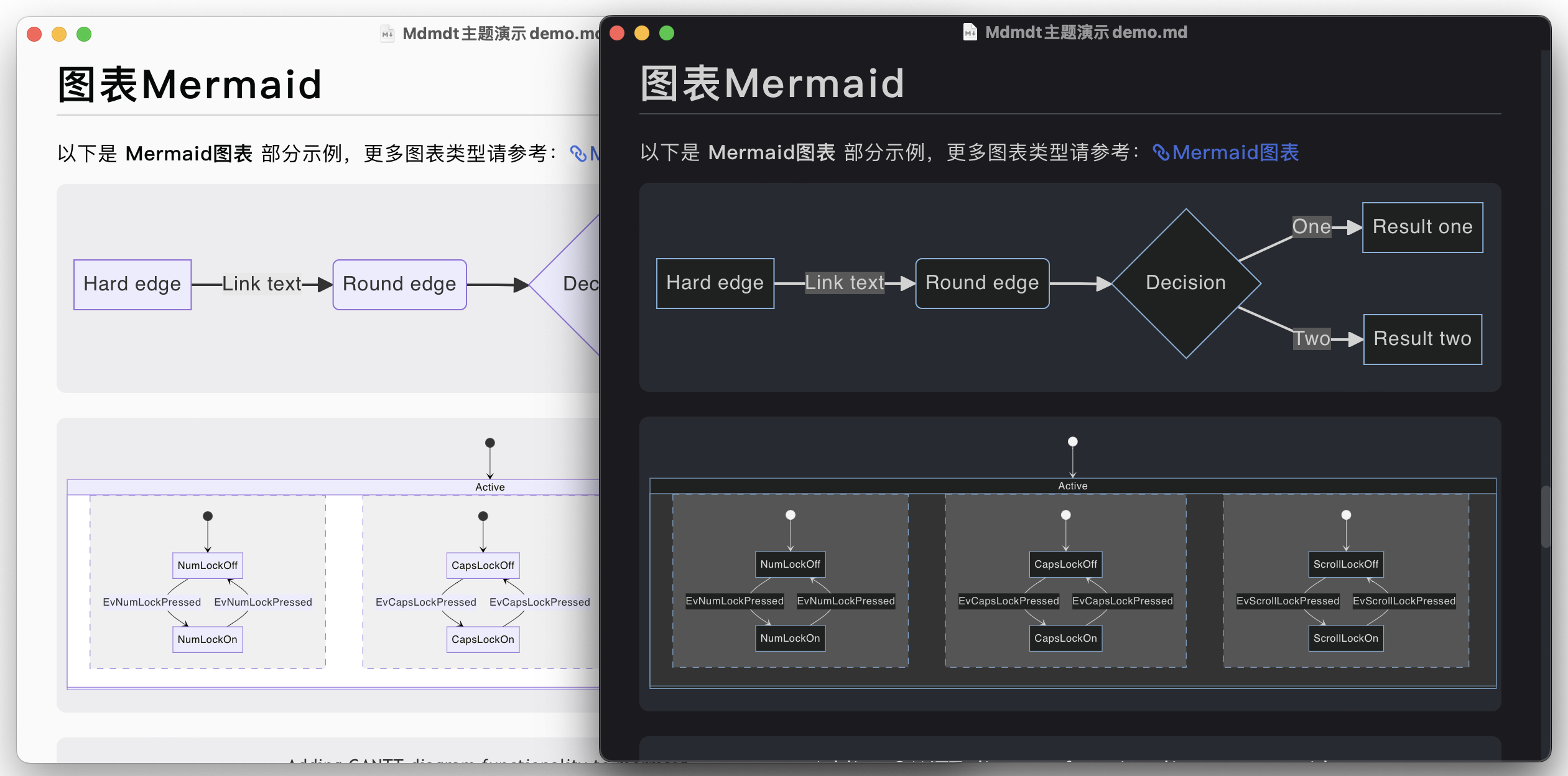The image size is (1568, 776).
Task: Close the light window with red button
Action: click(x=34, y=34)
